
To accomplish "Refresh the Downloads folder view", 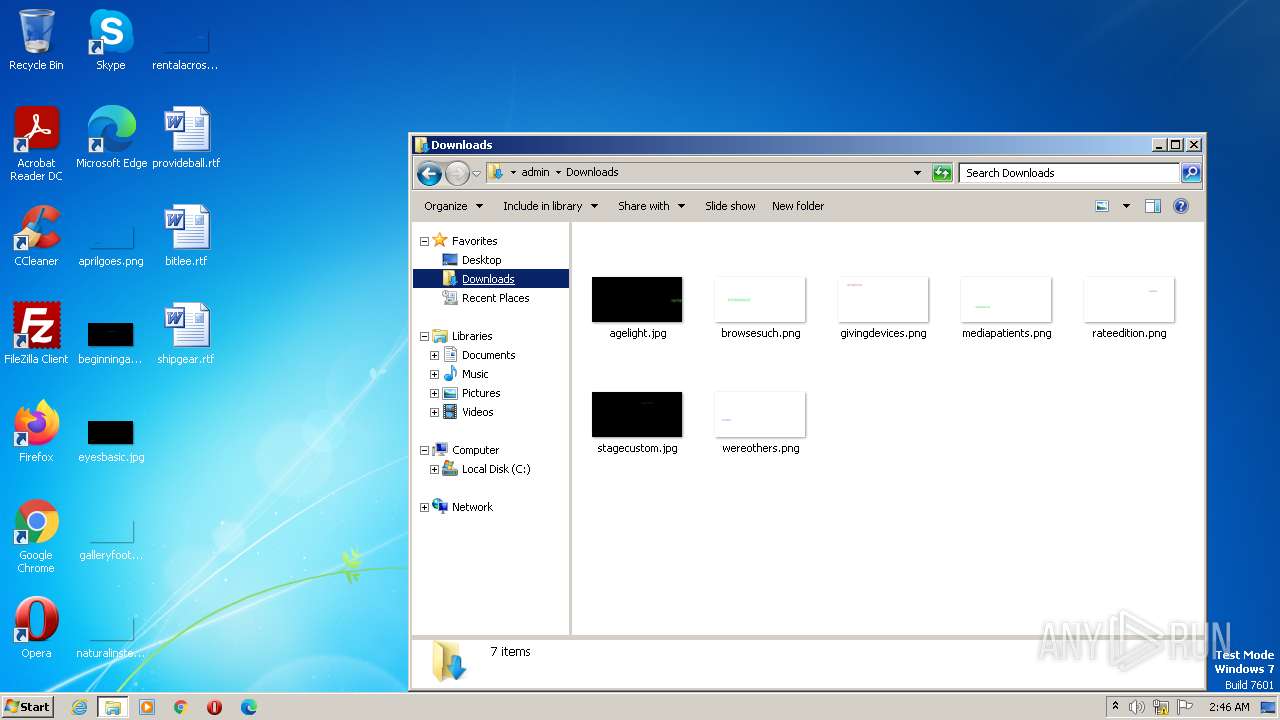I will click(x=942, y=173).
